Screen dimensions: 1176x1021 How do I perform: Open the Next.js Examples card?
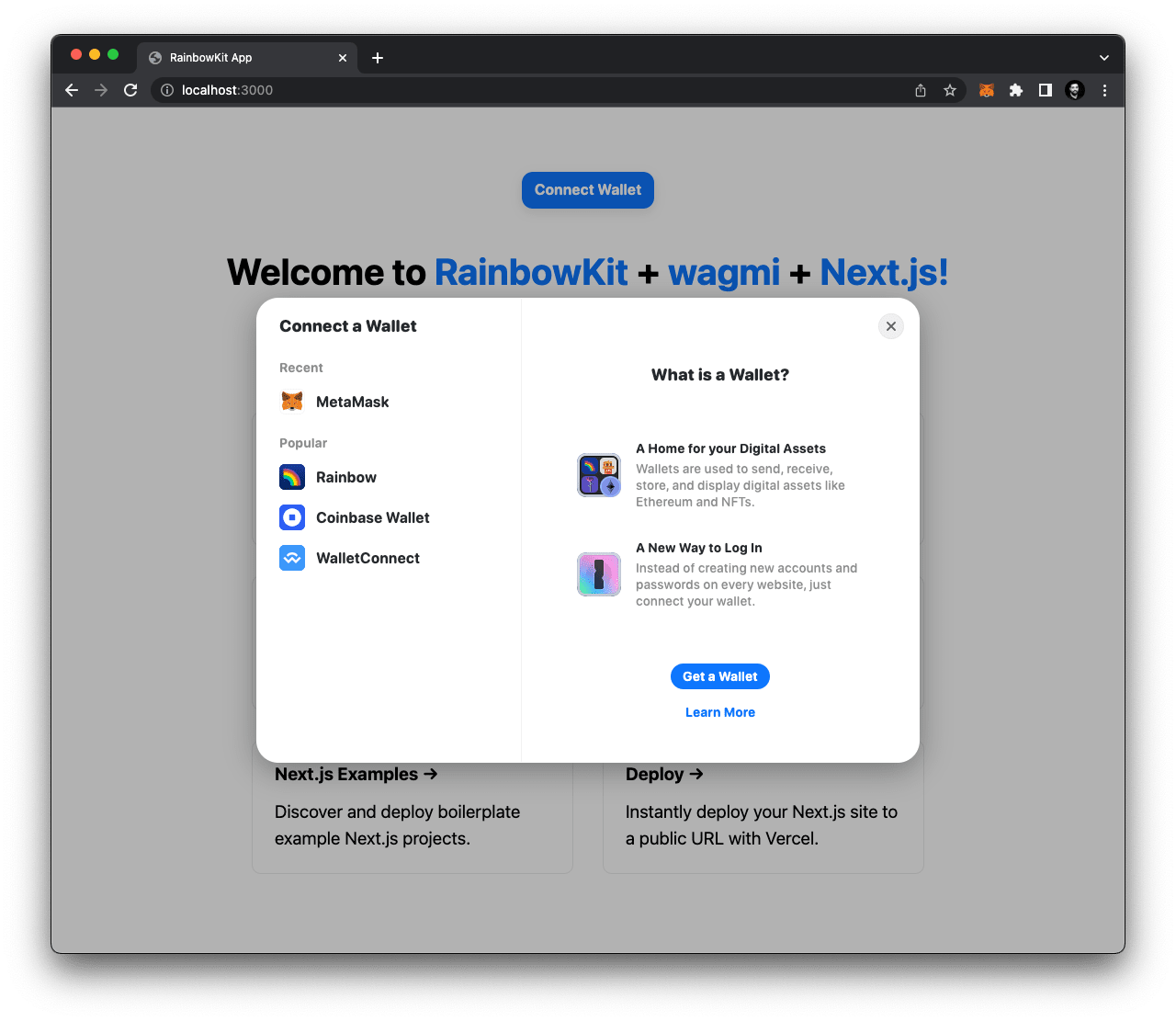pos(413,807)
